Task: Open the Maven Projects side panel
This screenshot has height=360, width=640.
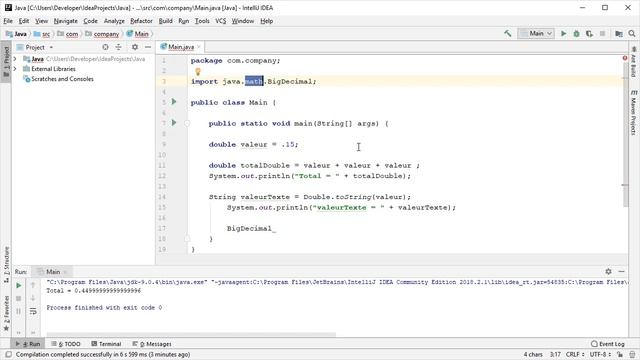Action: (633, 113)
